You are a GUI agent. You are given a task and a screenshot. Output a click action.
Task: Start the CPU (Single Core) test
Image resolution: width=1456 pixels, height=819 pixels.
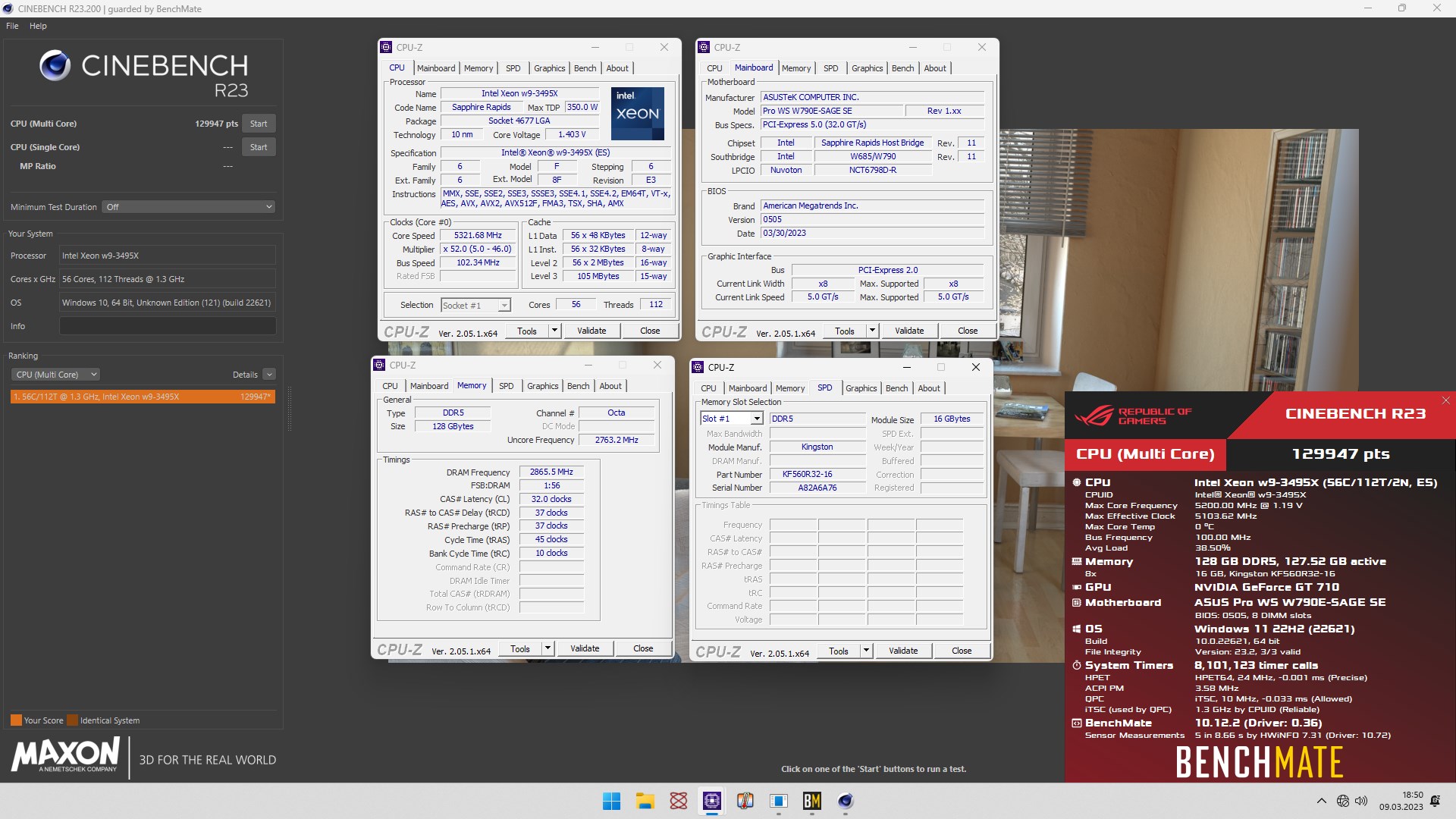(259, 147)
